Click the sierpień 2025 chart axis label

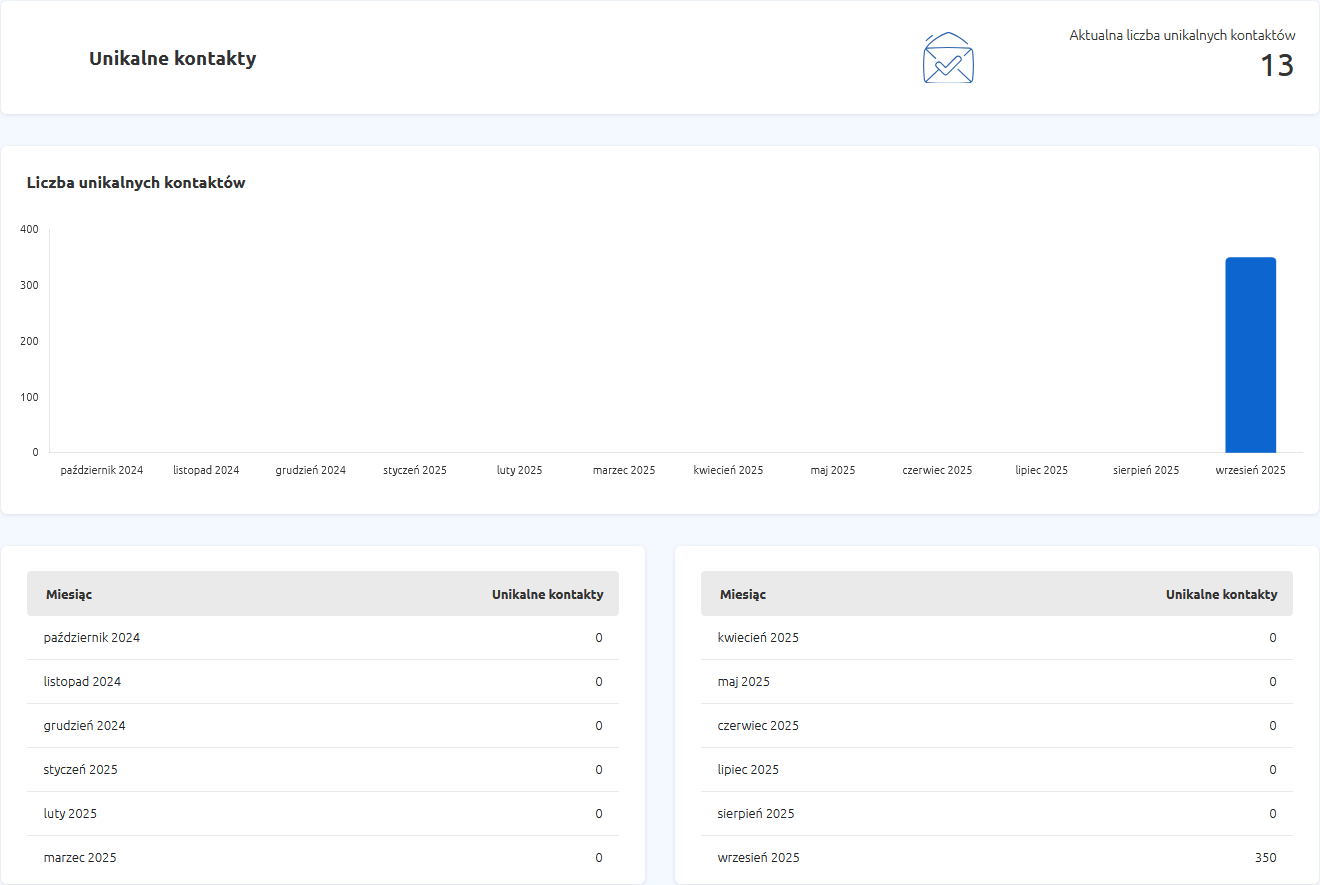[x=1145, y=470]
